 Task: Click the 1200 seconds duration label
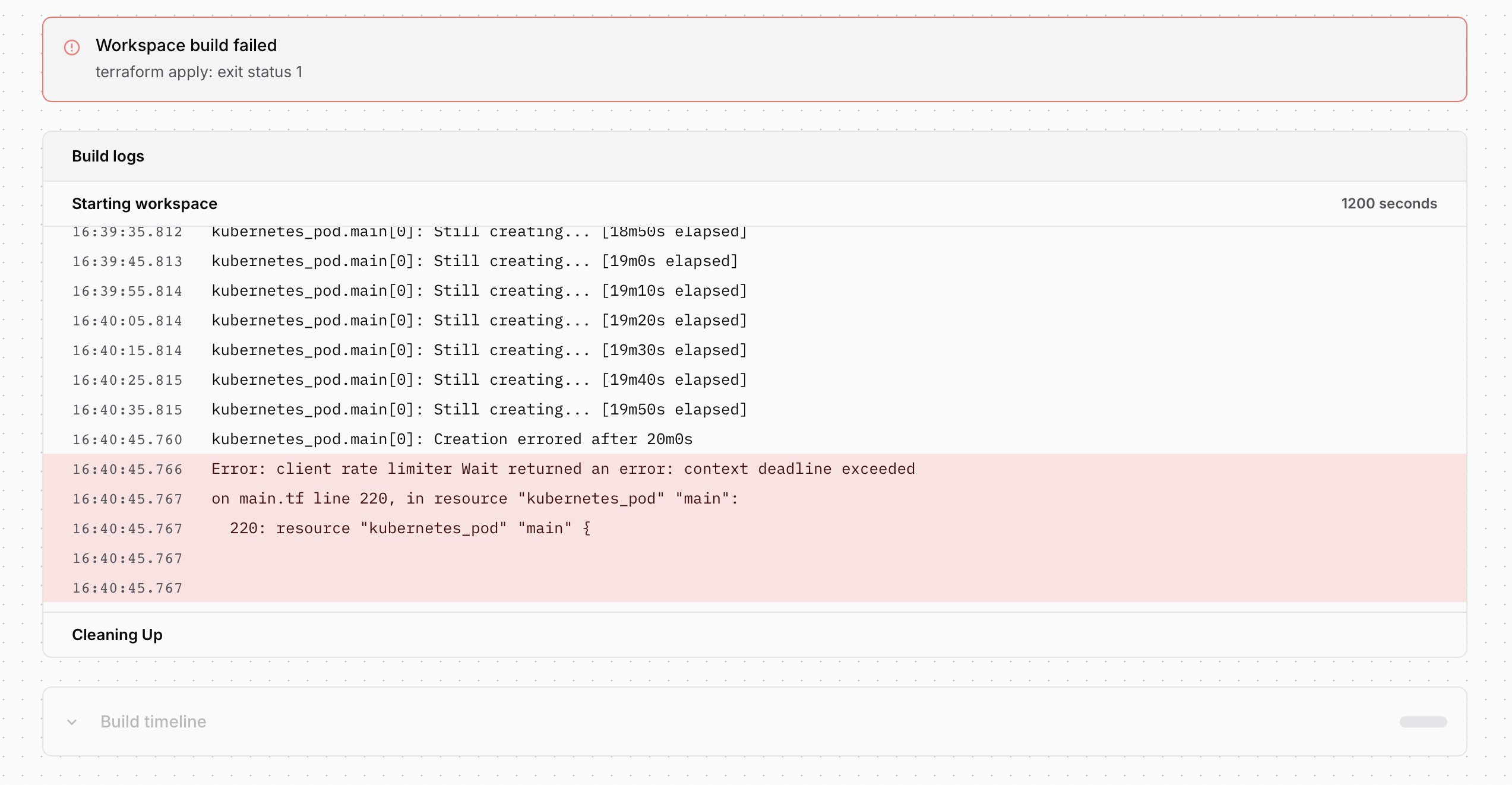[1388, 204]
